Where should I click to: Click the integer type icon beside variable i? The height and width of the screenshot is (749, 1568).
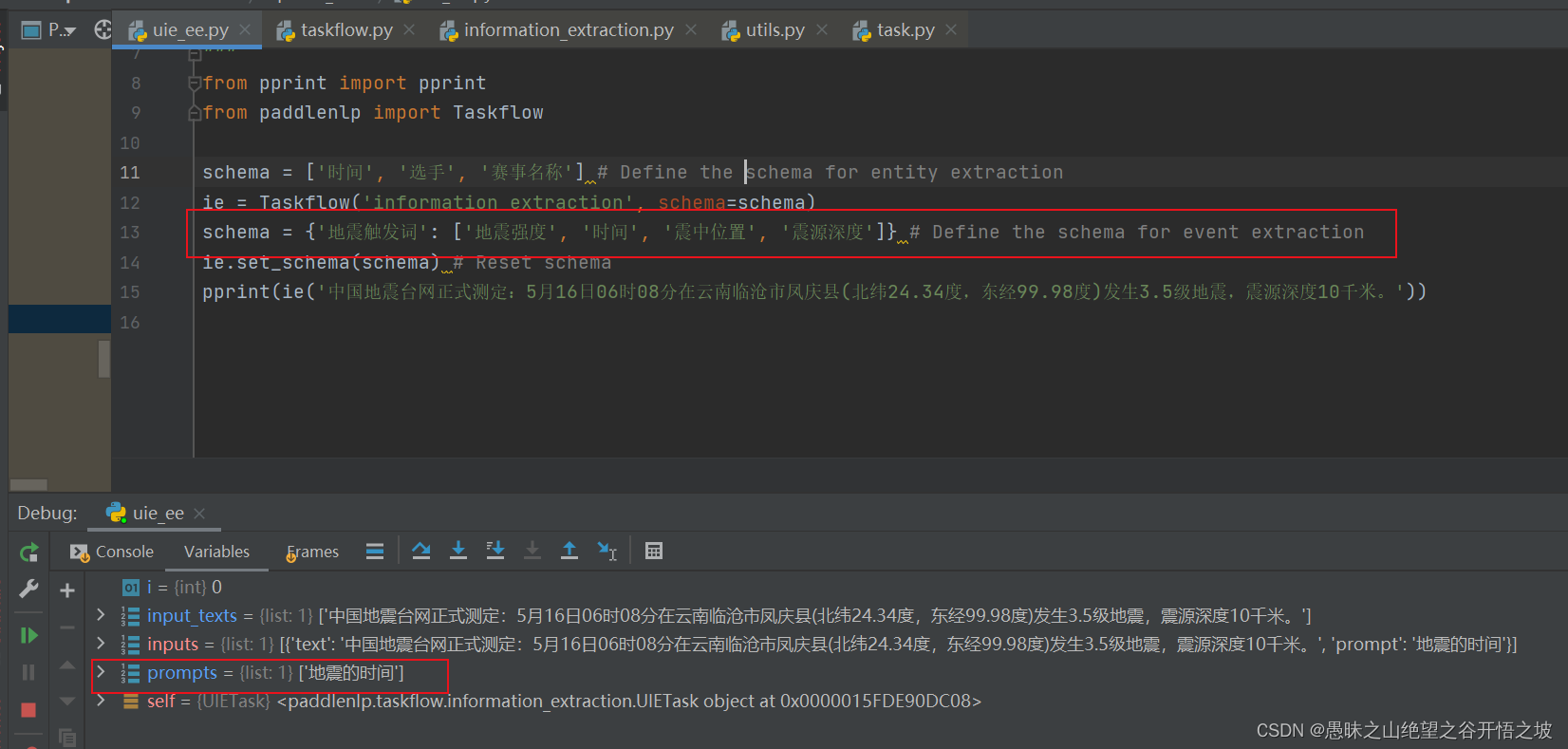click(x=131, y=588)
